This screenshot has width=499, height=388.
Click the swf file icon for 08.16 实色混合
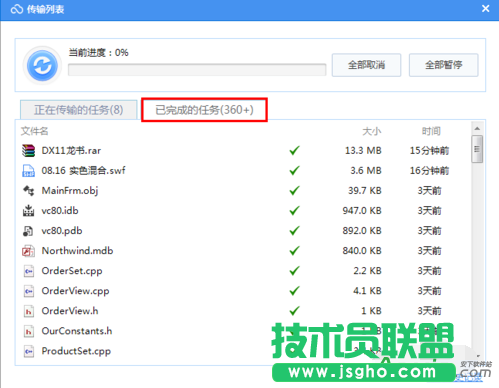(x=28, y=171)
